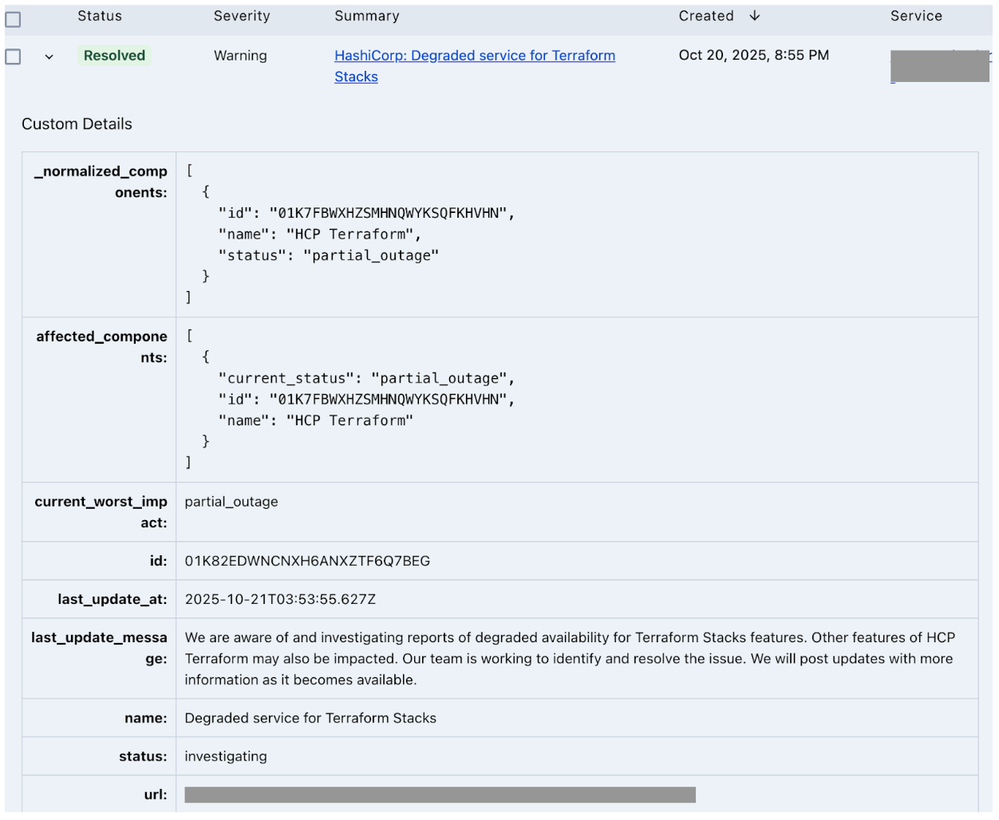Tick the checkbox for the Terraform Stacks incident

[13, 57]
